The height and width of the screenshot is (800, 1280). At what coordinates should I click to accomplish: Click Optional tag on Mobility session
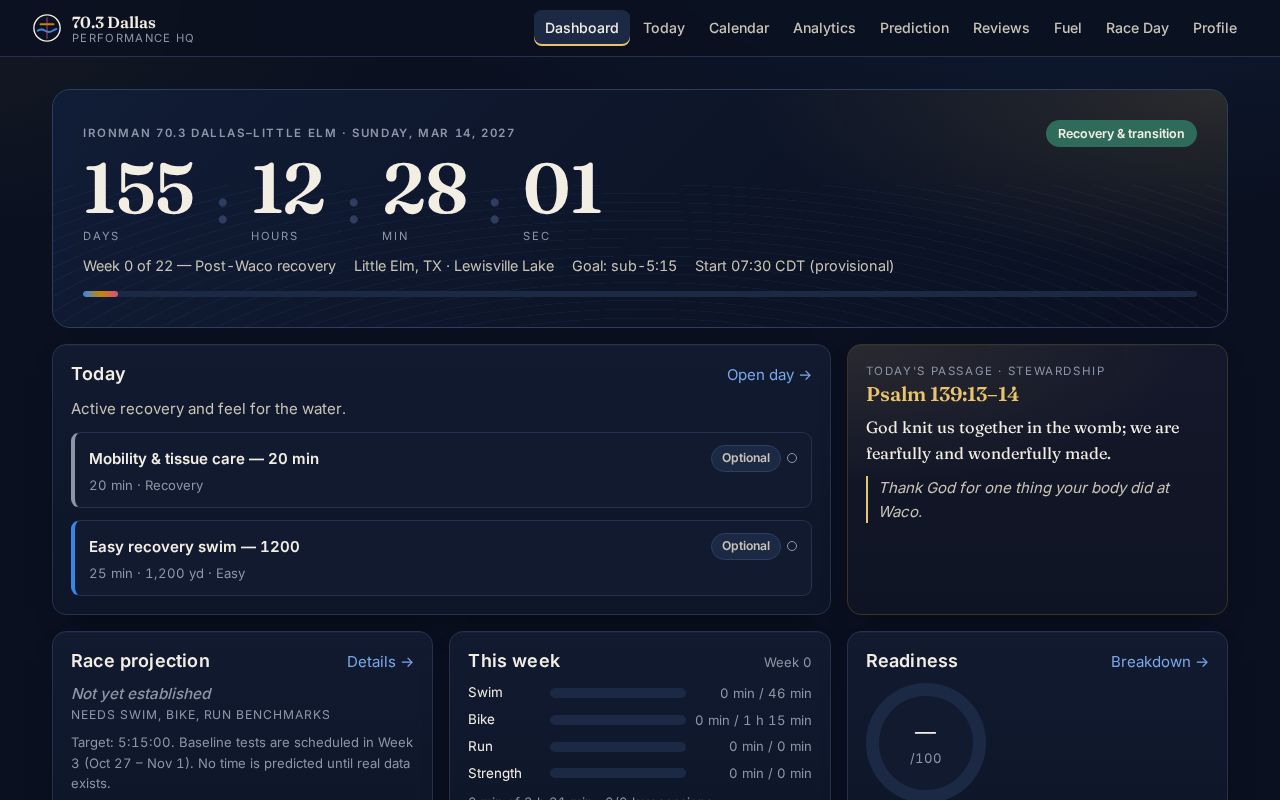point(746,458)
